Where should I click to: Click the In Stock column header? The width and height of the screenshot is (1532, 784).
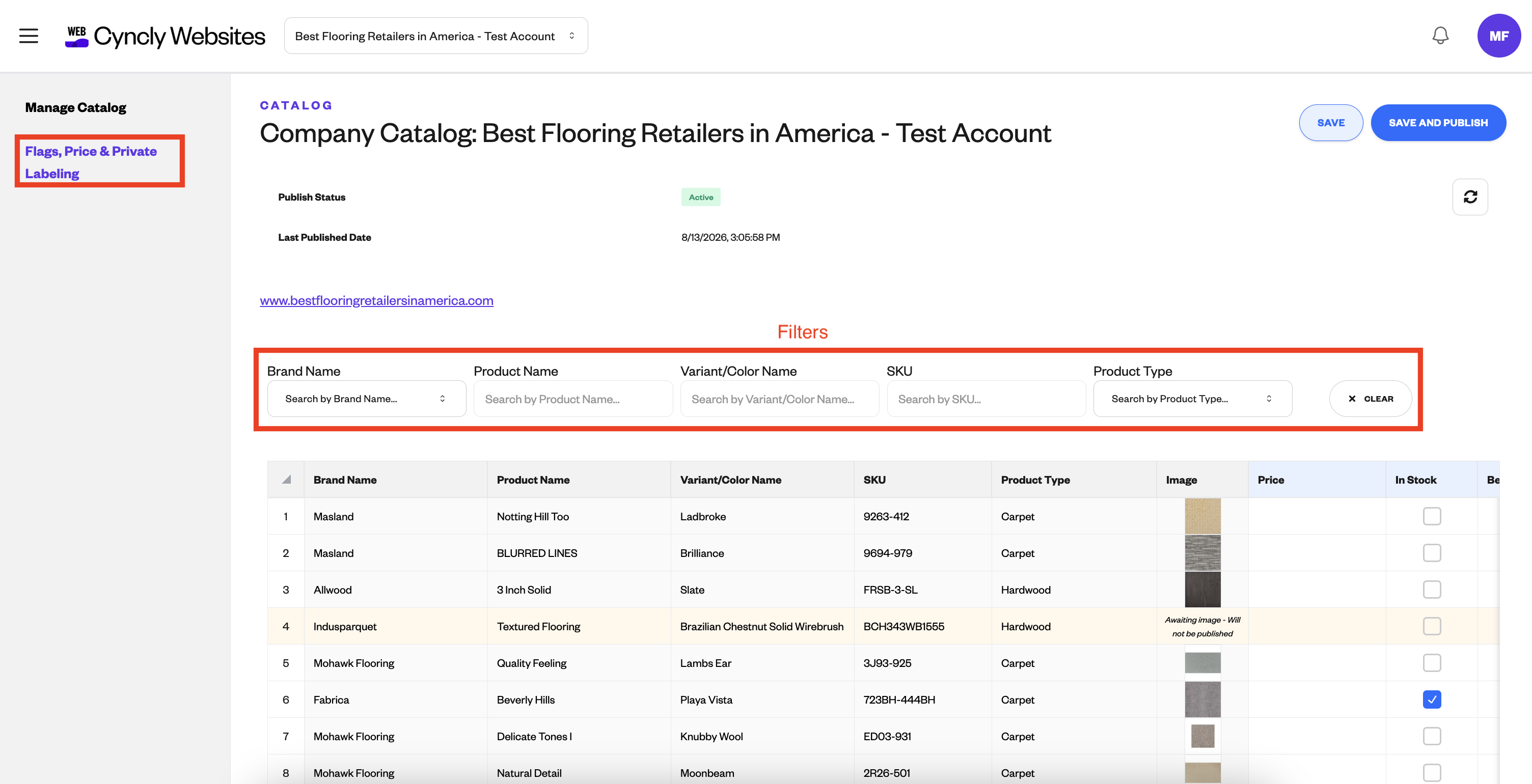click(x=1432, y=480)
